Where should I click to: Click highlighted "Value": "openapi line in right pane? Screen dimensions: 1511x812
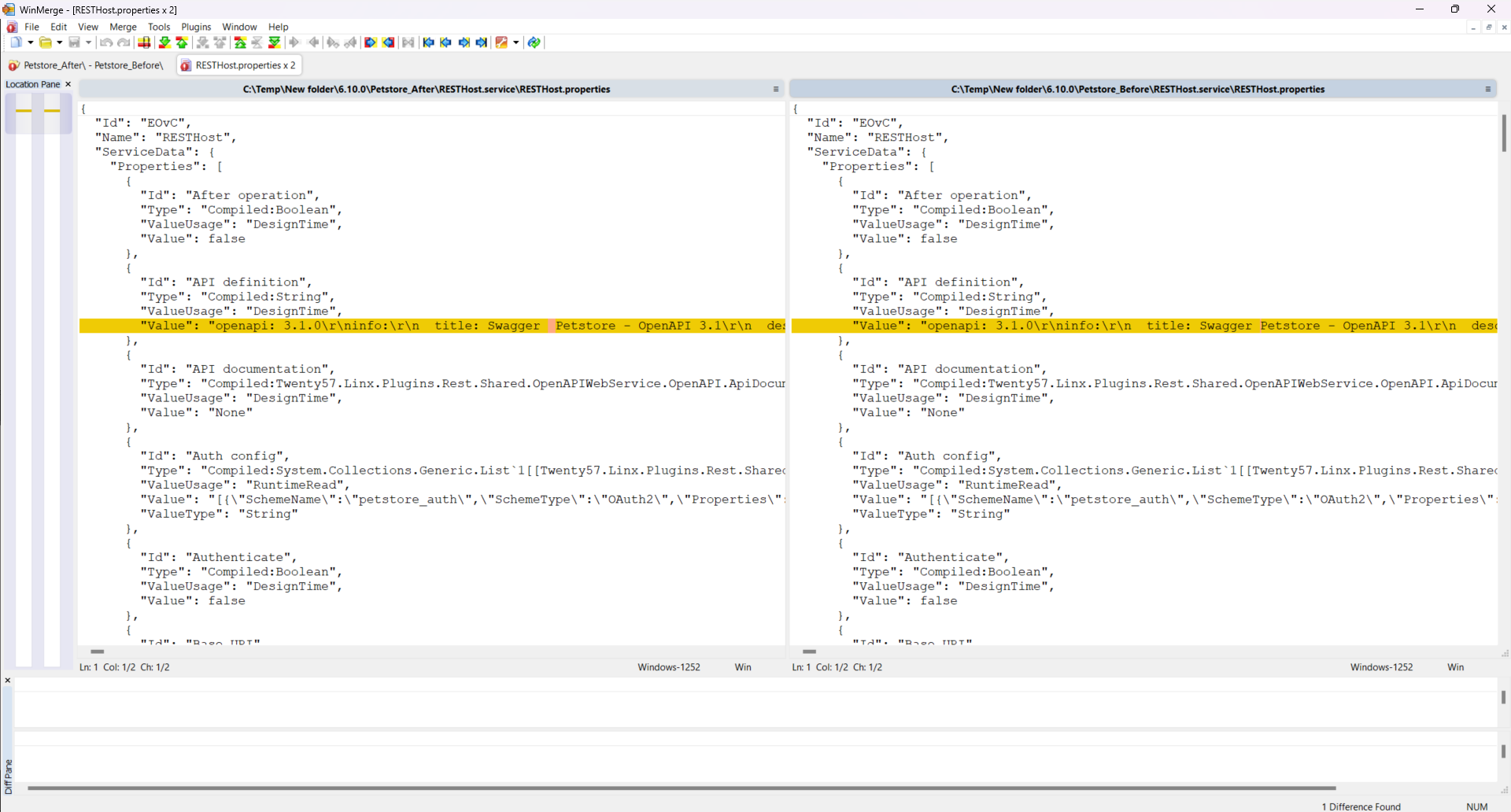[x=1144, y=326]
